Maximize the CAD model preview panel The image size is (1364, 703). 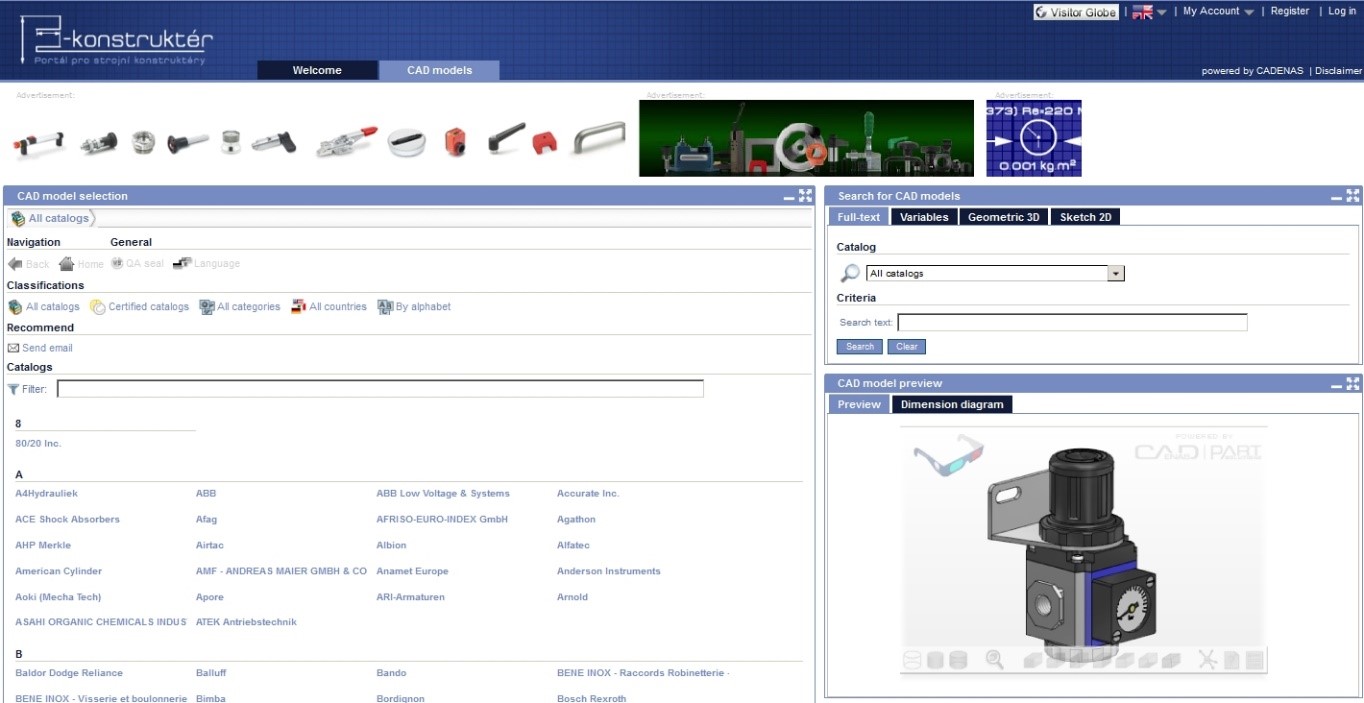1353,383
